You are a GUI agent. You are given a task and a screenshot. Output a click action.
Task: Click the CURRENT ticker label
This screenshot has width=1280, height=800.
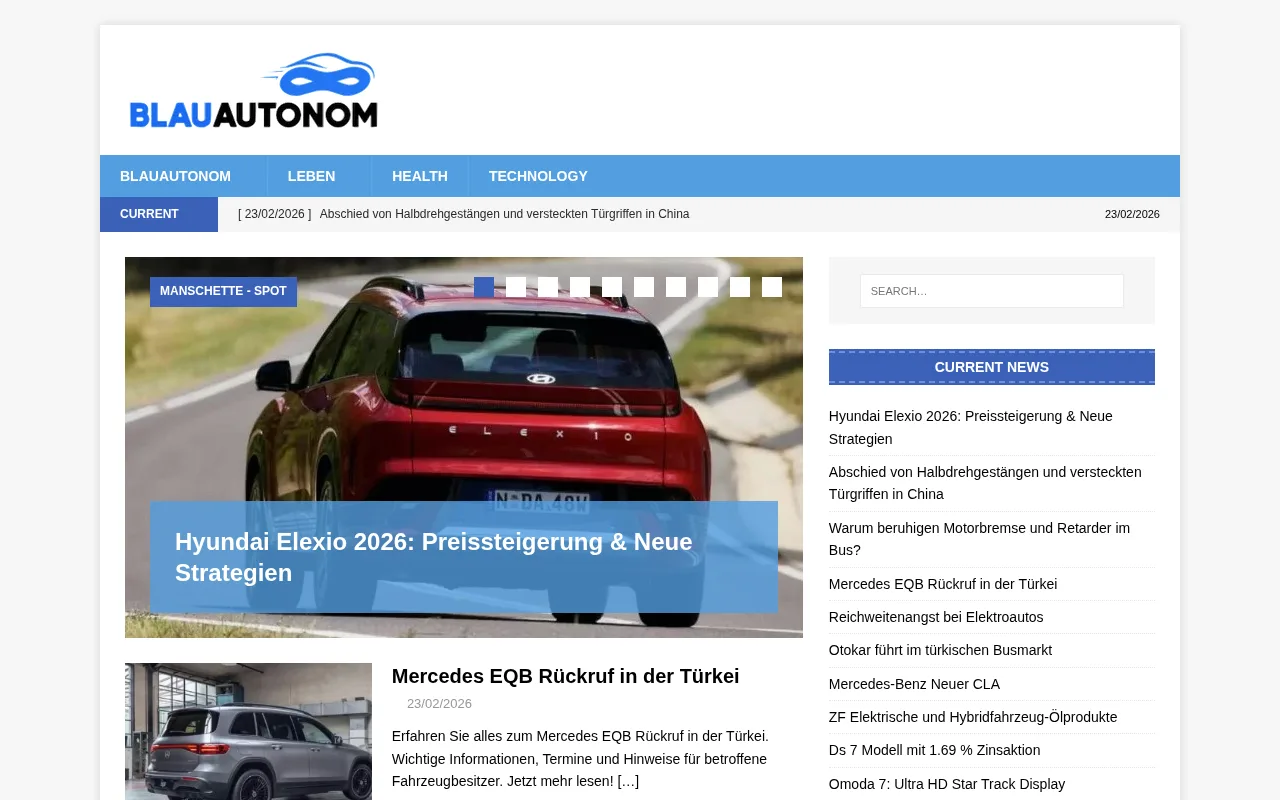coord(149,214)
